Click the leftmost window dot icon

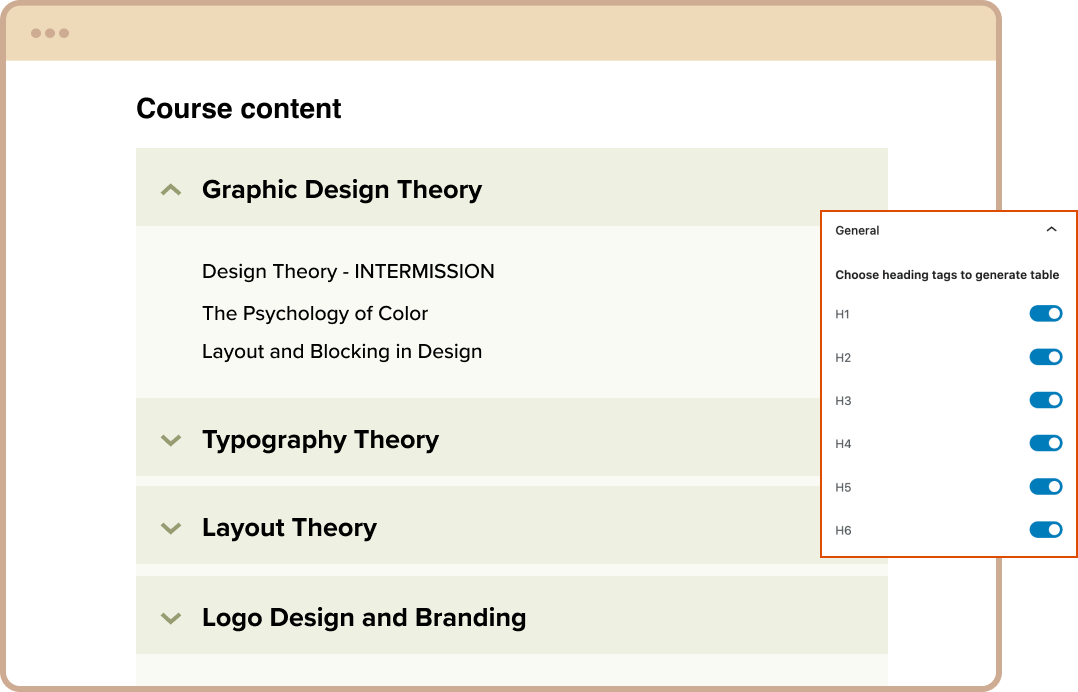pyautogui.click(x=37, y=31)
